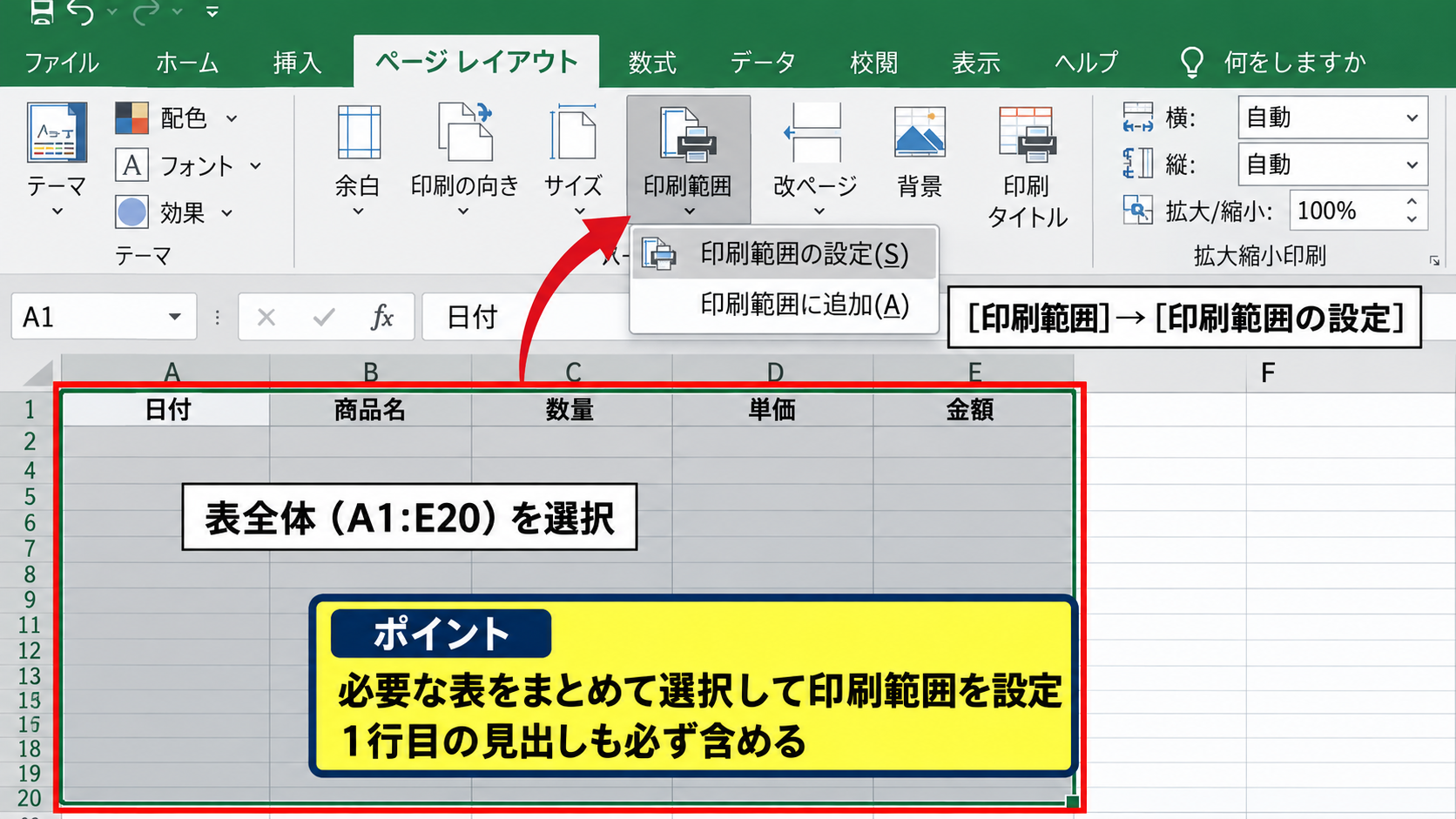Select row 20 header
The height and width of the screenshot is (819, 1456).
coord(30,797)
